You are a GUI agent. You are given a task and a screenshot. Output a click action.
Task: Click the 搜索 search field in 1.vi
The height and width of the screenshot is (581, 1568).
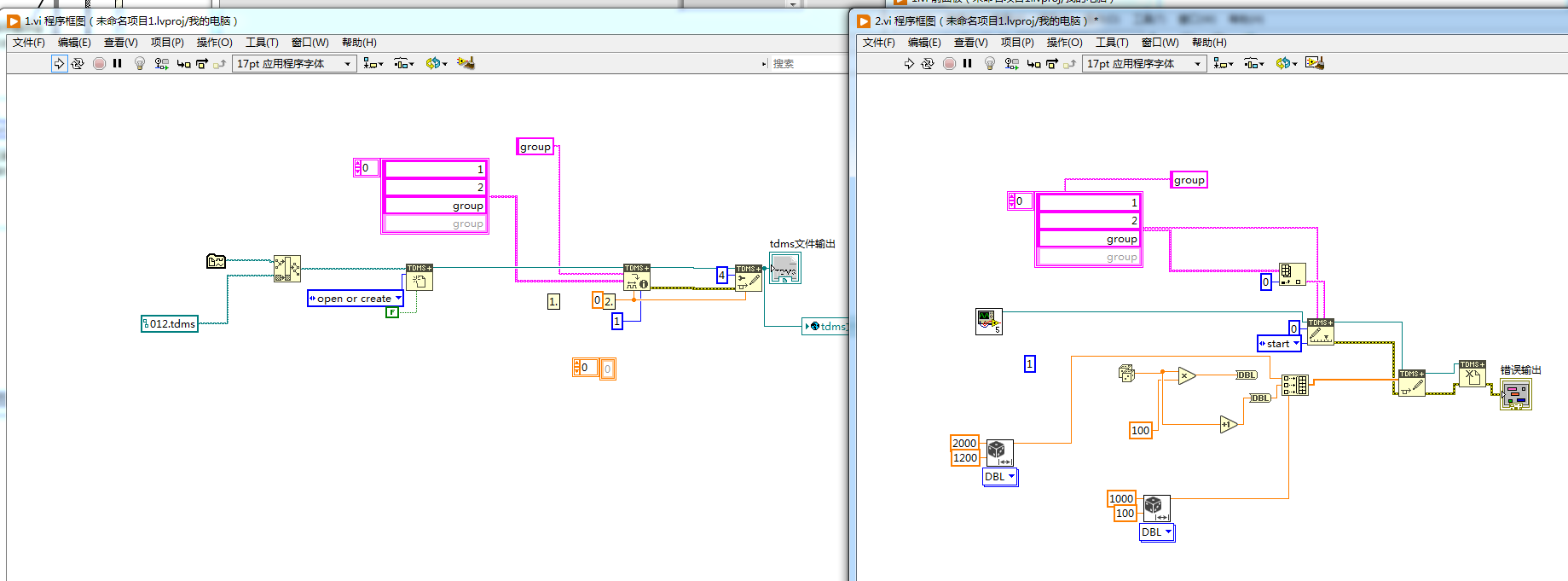808,63
